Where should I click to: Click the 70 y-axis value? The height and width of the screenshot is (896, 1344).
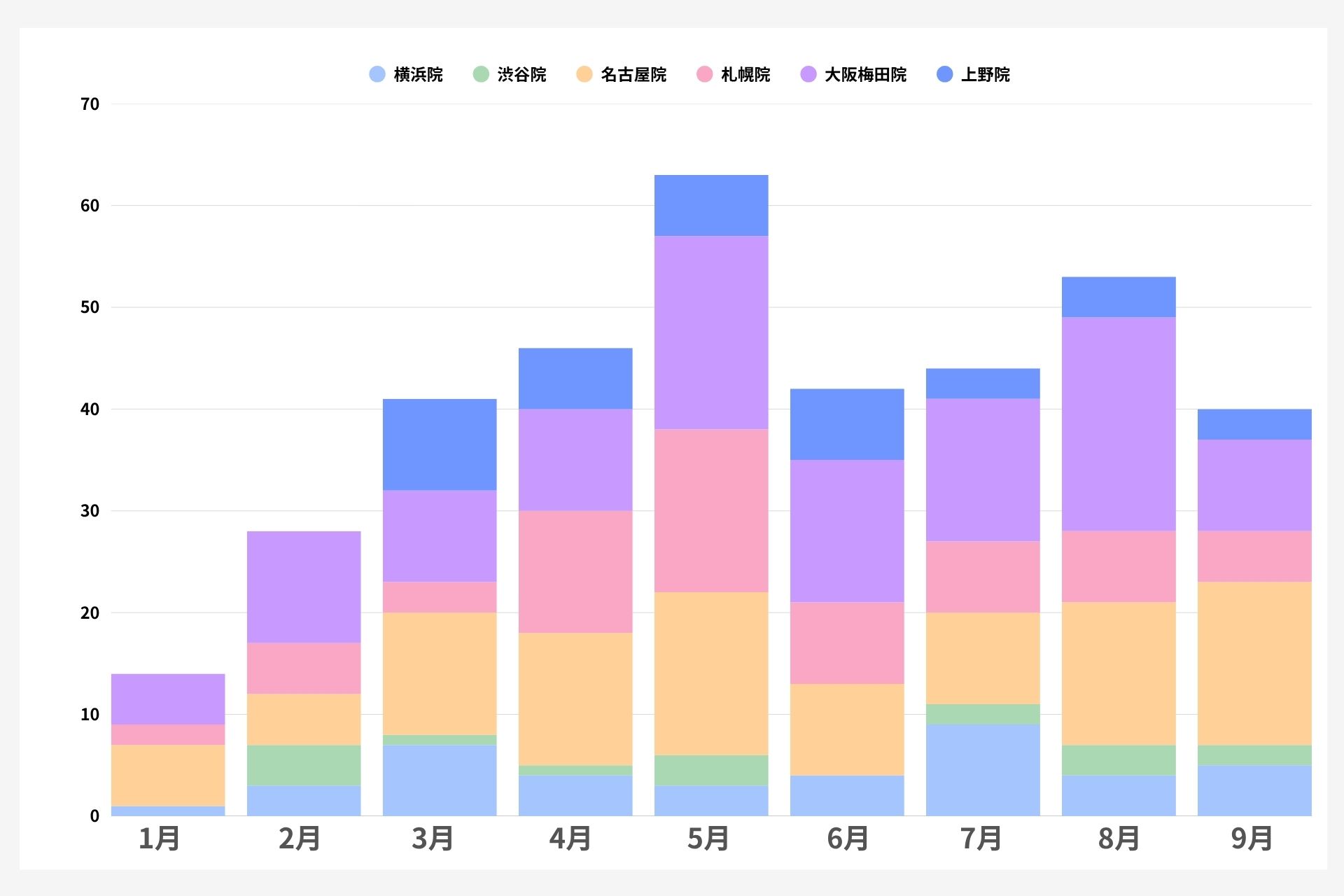pos(90,104)
